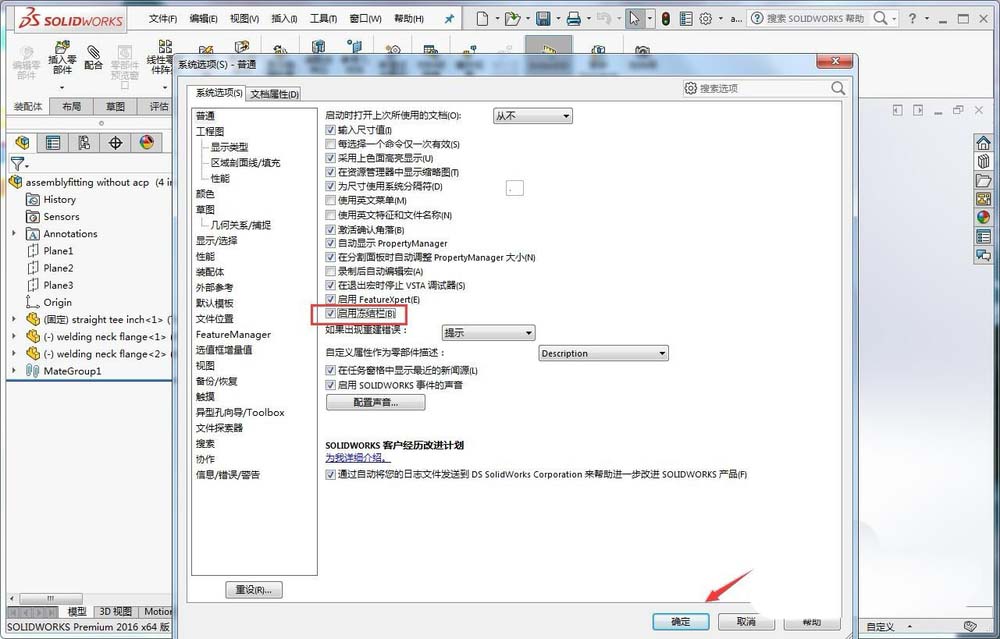1000x639 pixels.
Task: Toggle 启用 FeatureXpert checkbox
Action: click(330, 299)
